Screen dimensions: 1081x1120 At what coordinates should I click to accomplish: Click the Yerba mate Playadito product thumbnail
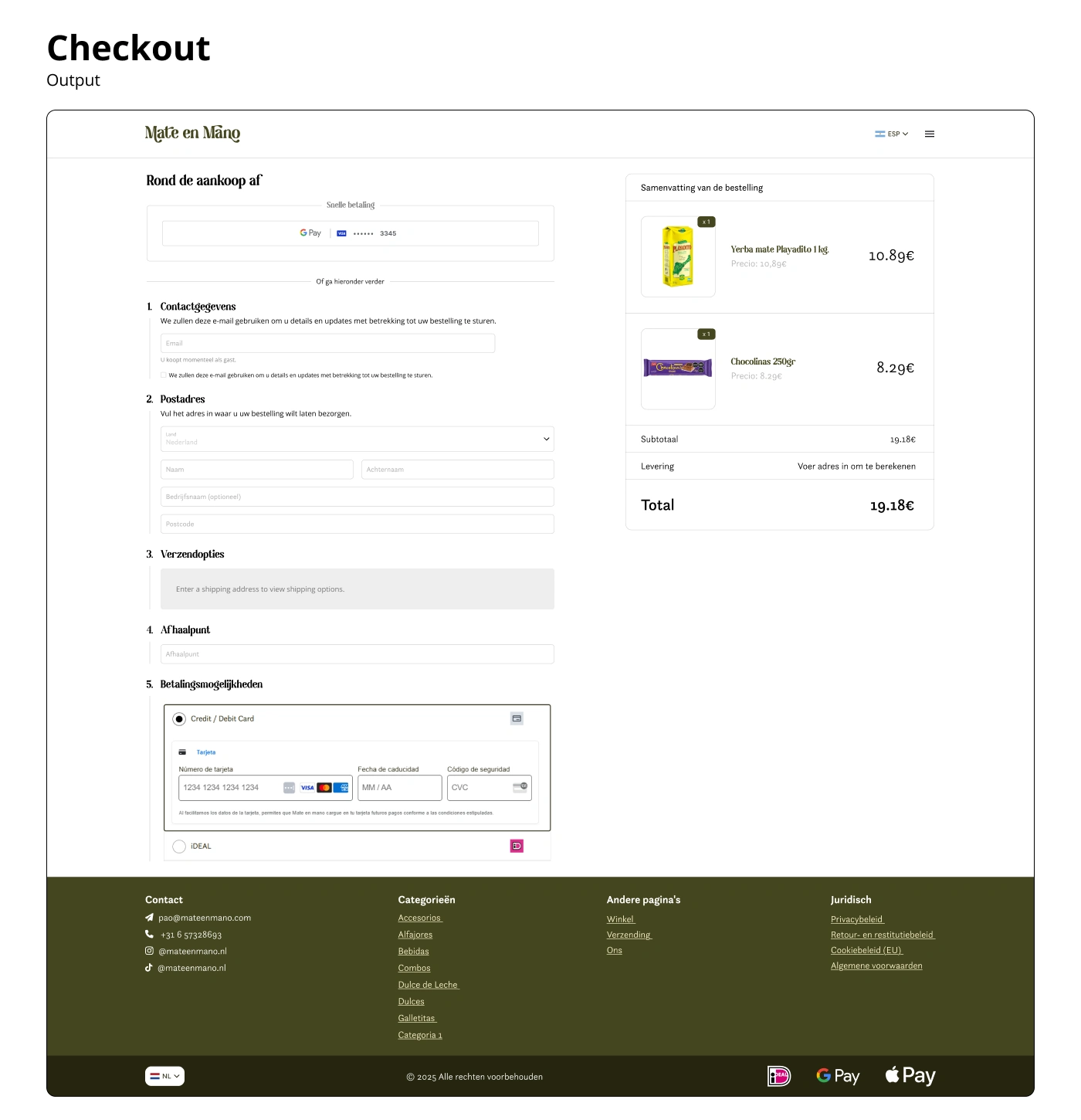678,256
